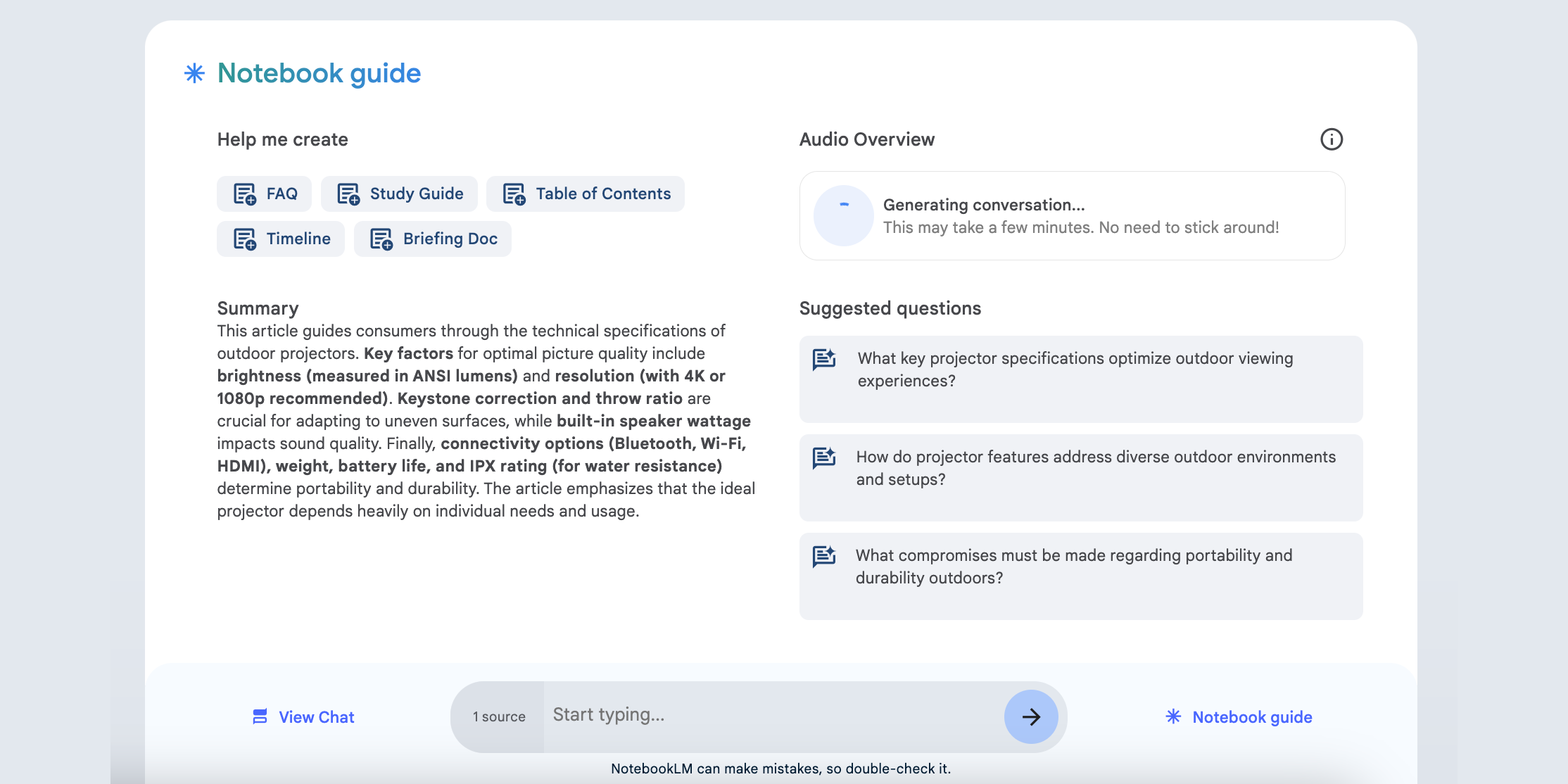Click the Generating conversation status text
The height and width of the screenshot is (784, 1568).
pos(984,205)
